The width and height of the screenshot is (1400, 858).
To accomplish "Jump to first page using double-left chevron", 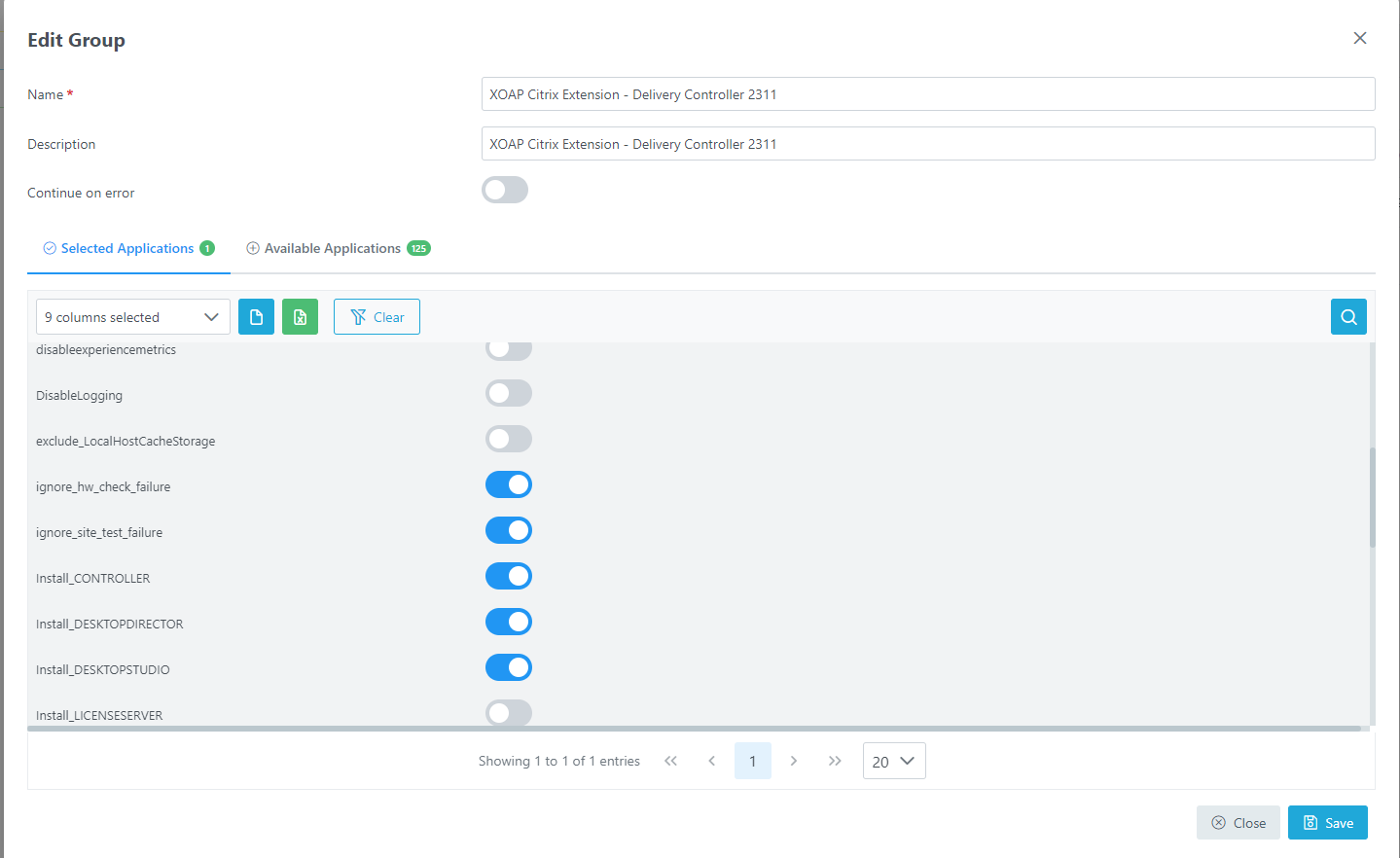I will coord(670,761).
